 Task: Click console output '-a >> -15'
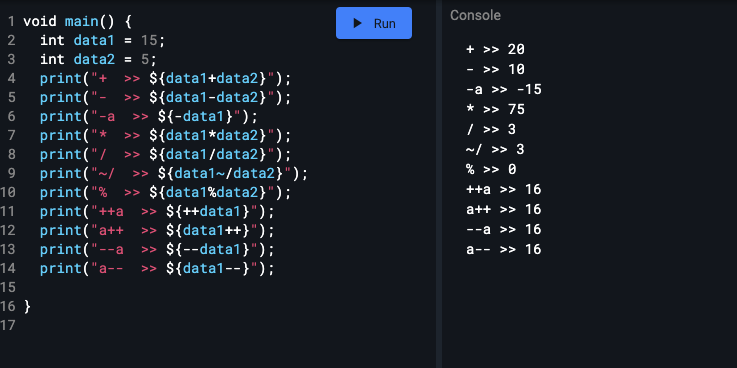click(x=504, y=89)
